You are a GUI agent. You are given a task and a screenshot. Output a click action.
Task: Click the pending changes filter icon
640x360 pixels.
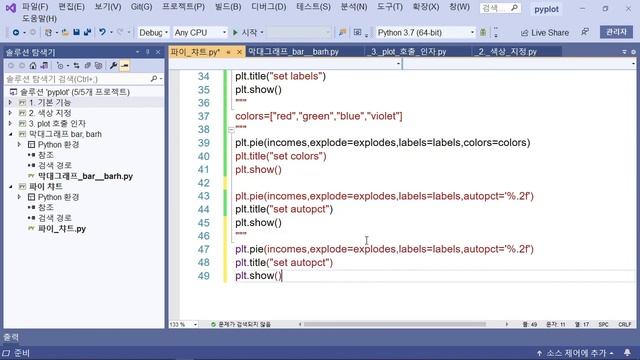60,66
